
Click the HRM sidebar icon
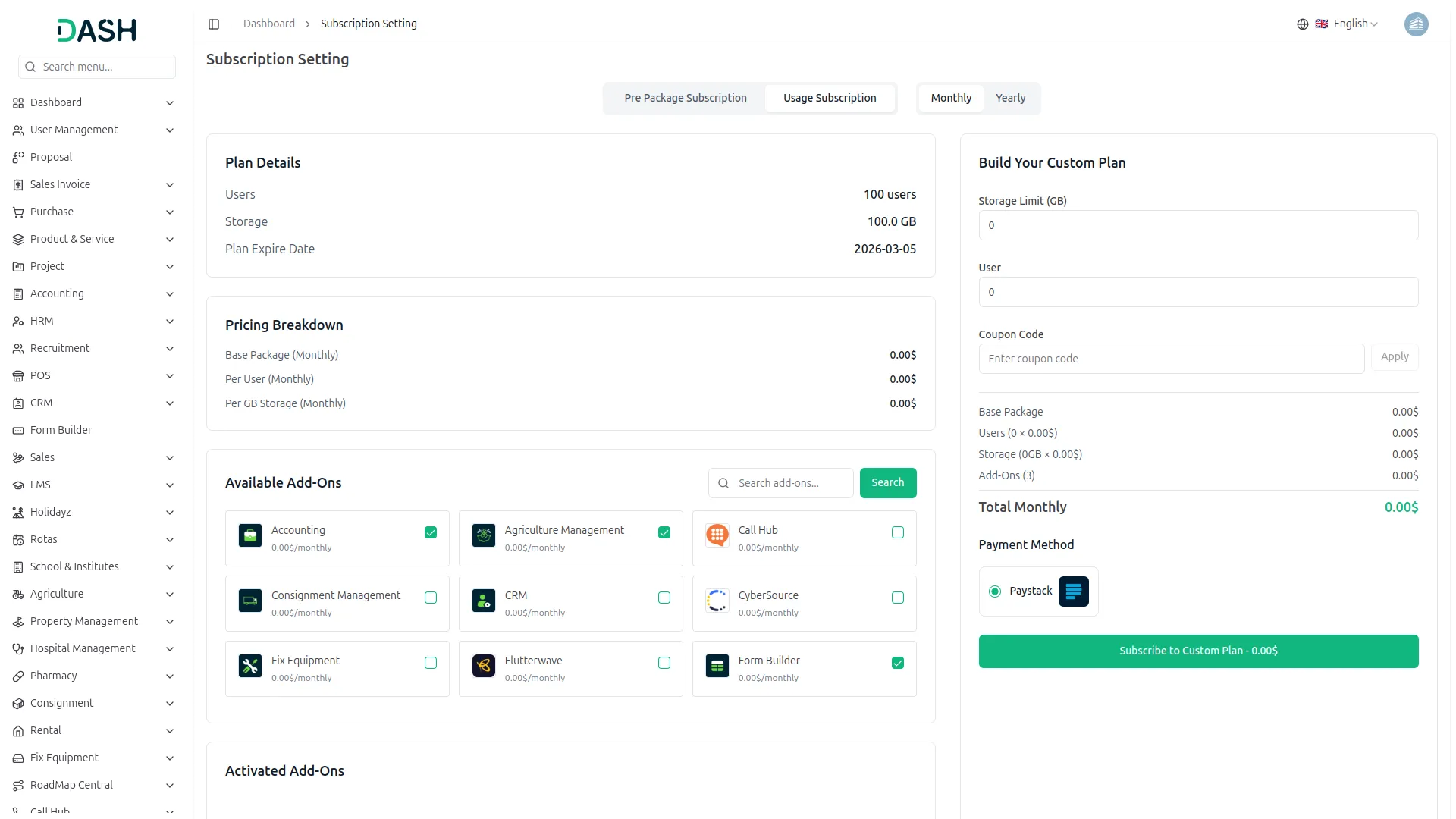tap(18, 322)
